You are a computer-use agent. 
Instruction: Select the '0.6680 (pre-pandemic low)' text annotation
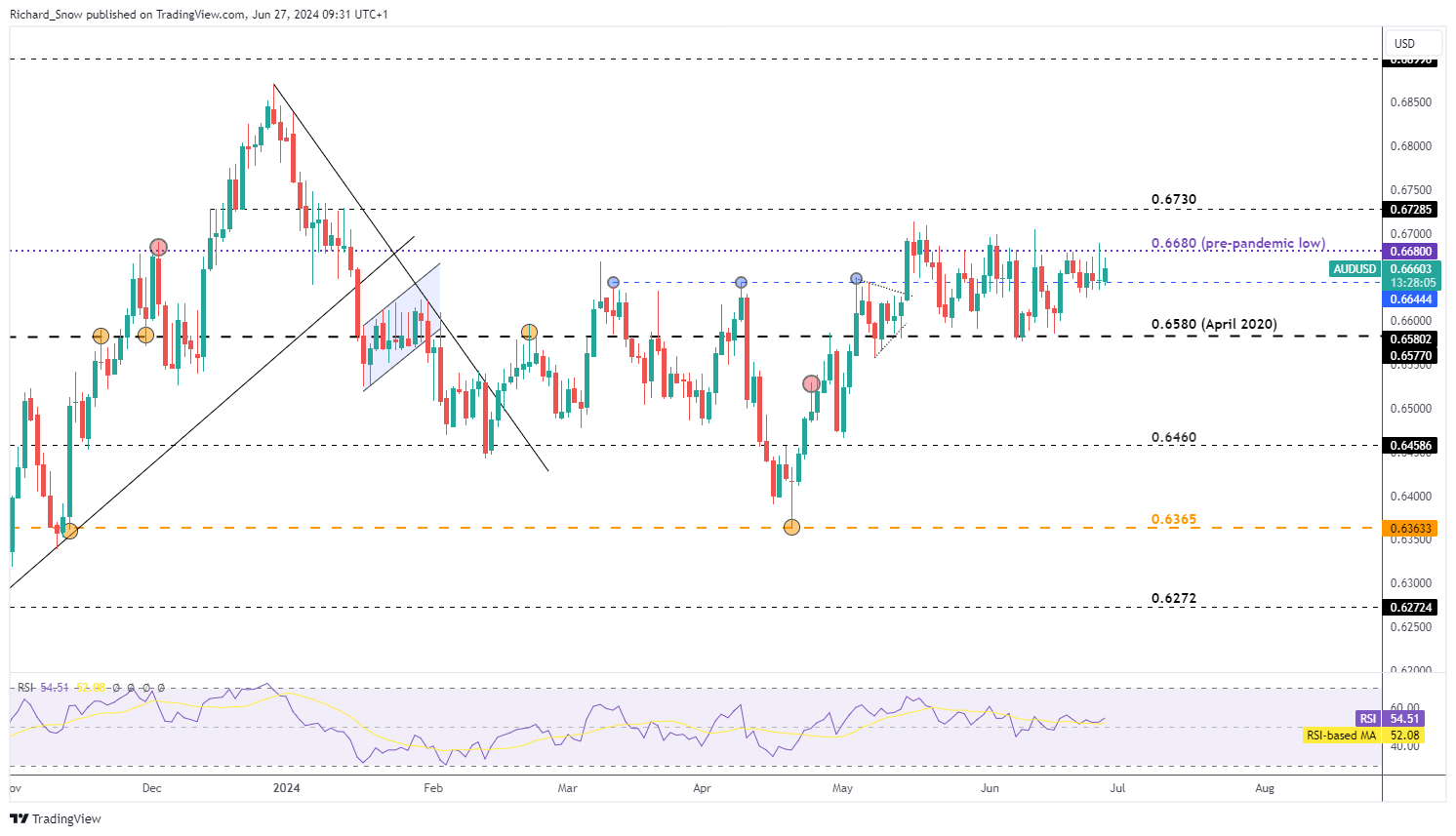click(x=1237, y=243)
